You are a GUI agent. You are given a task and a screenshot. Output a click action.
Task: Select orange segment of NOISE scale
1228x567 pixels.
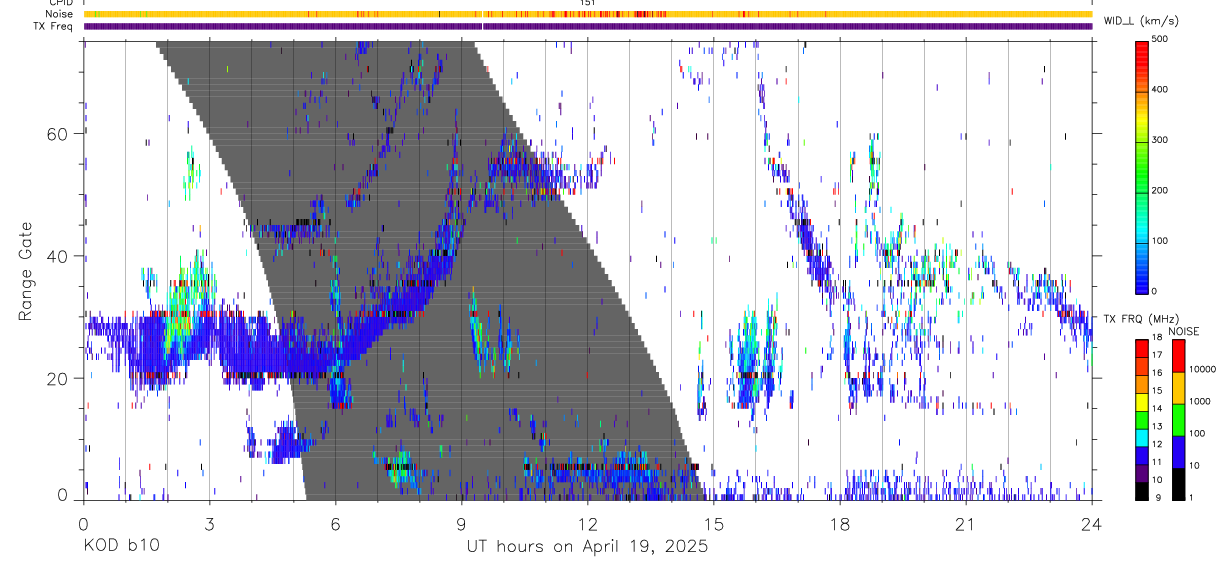point(1178,387)
